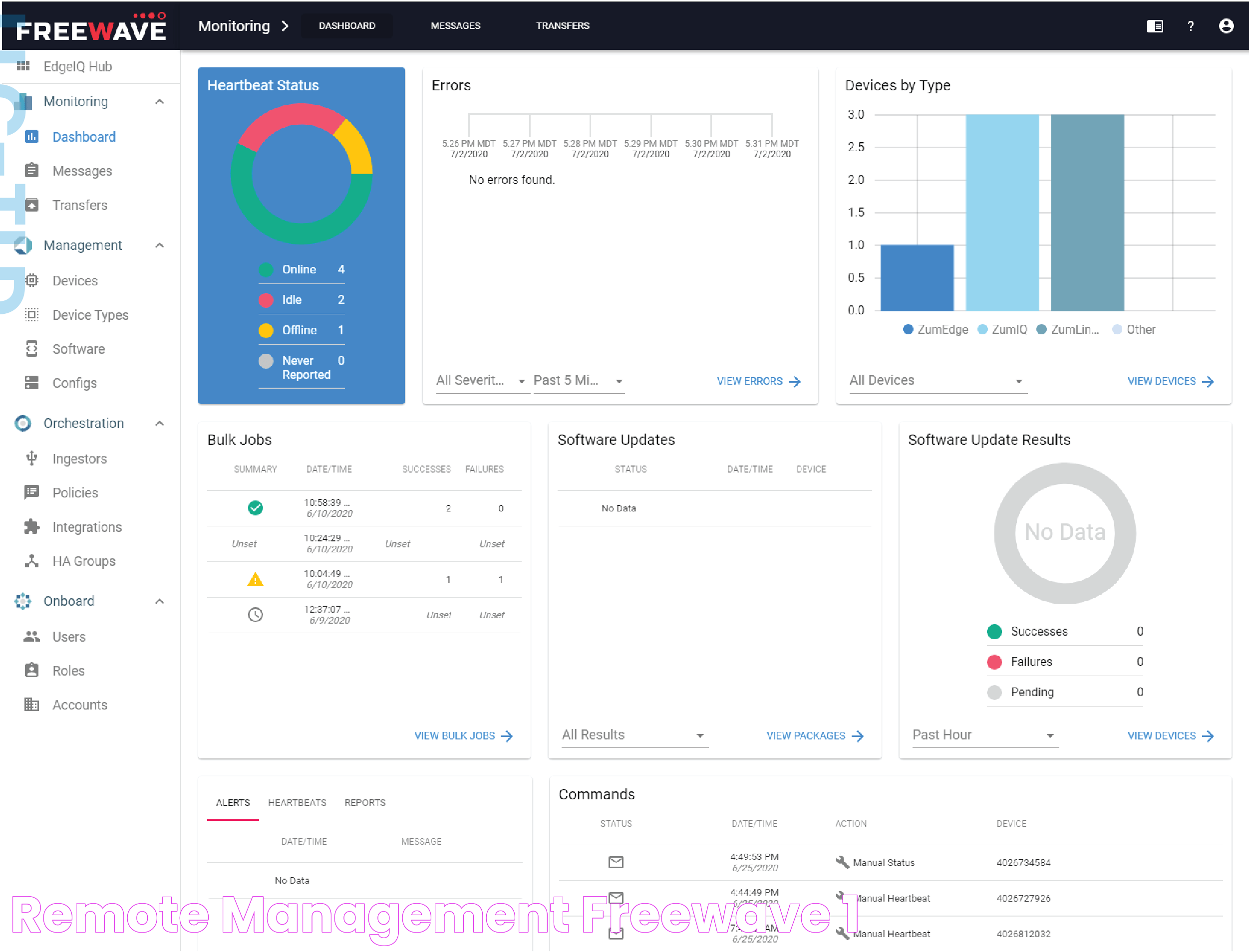Toggle the Orchestration section collapse
The width and height of the screenshot is (1249, 952).
(x=160, y=423)
